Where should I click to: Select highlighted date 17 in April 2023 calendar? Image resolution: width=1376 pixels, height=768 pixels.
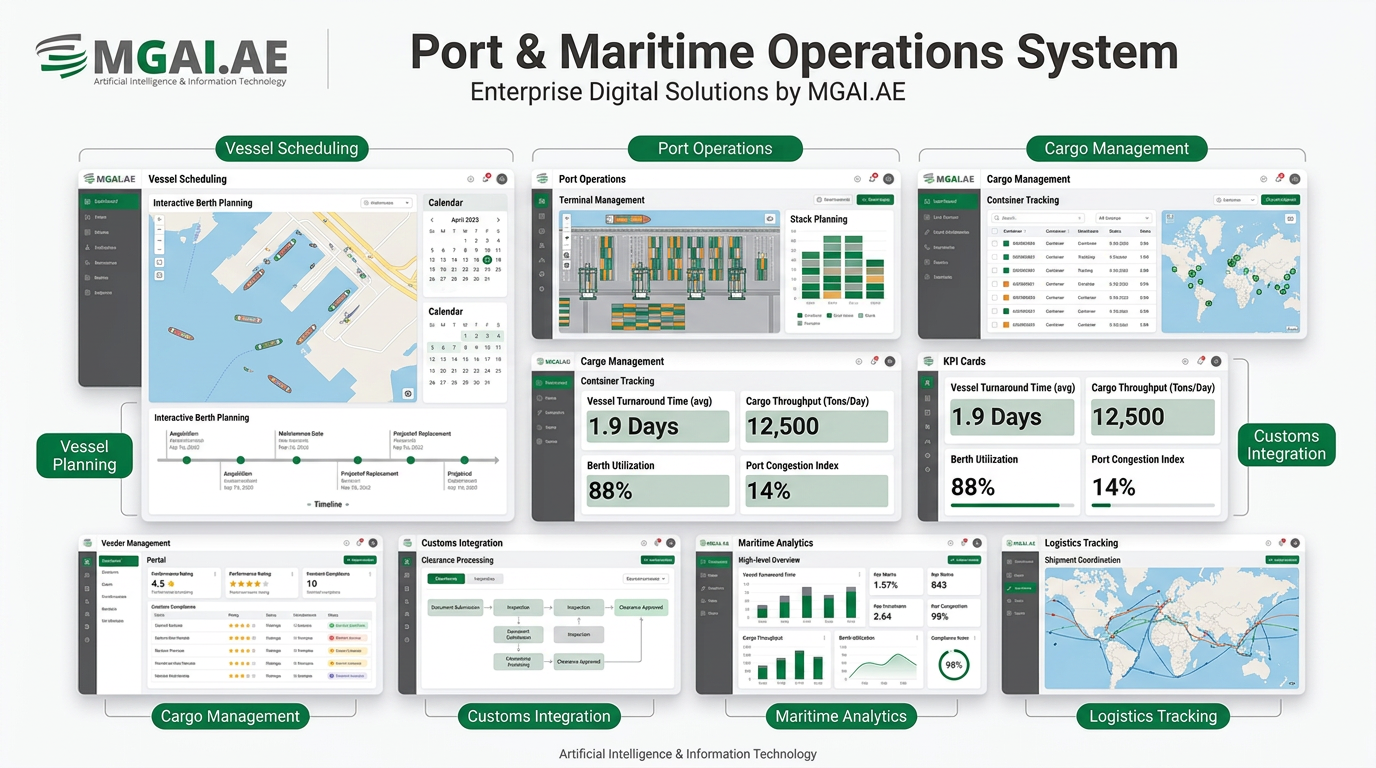coord(487,260)
